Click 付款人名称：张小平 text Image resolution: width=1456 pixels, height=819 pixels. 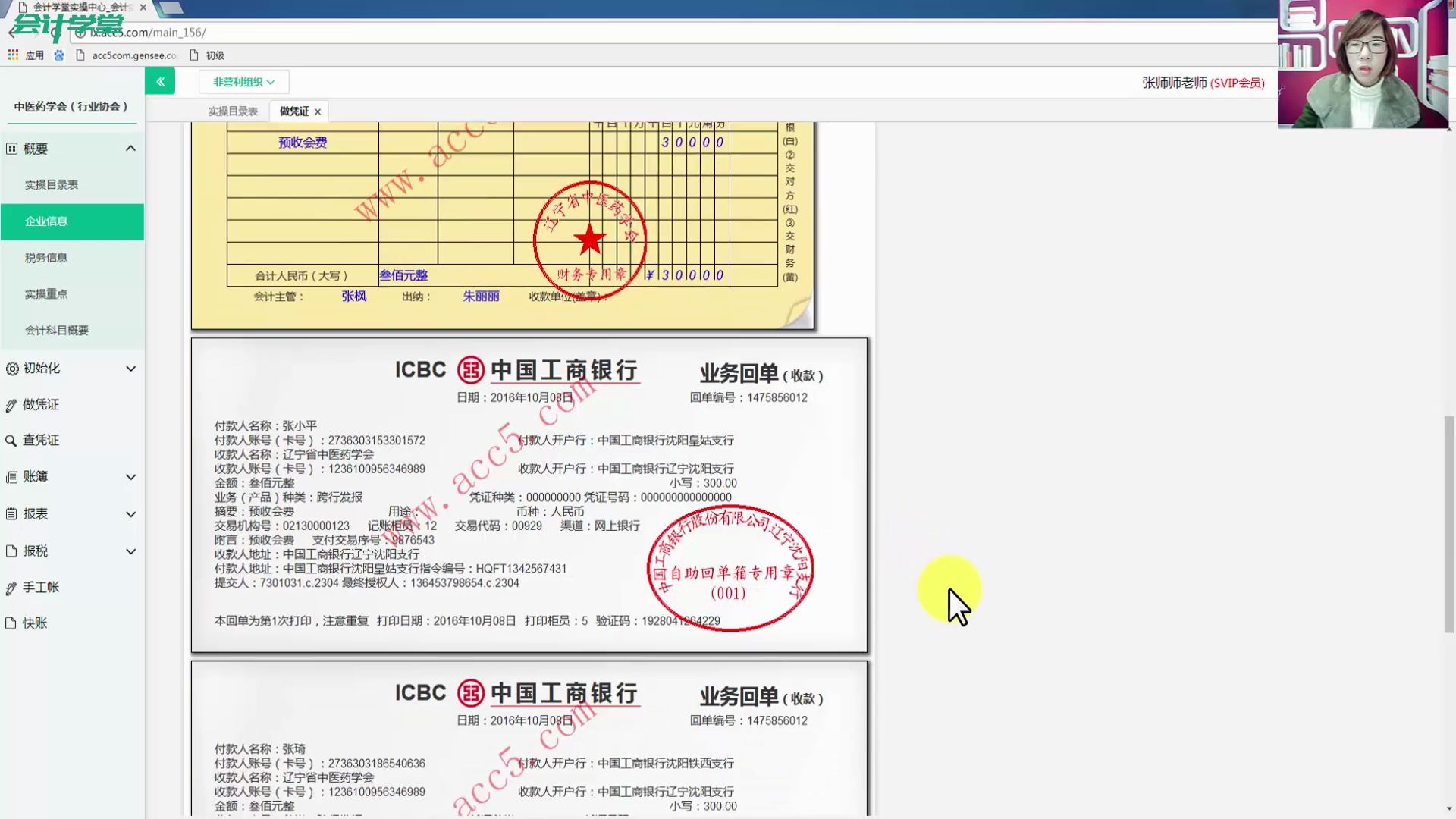pos(265,426)
